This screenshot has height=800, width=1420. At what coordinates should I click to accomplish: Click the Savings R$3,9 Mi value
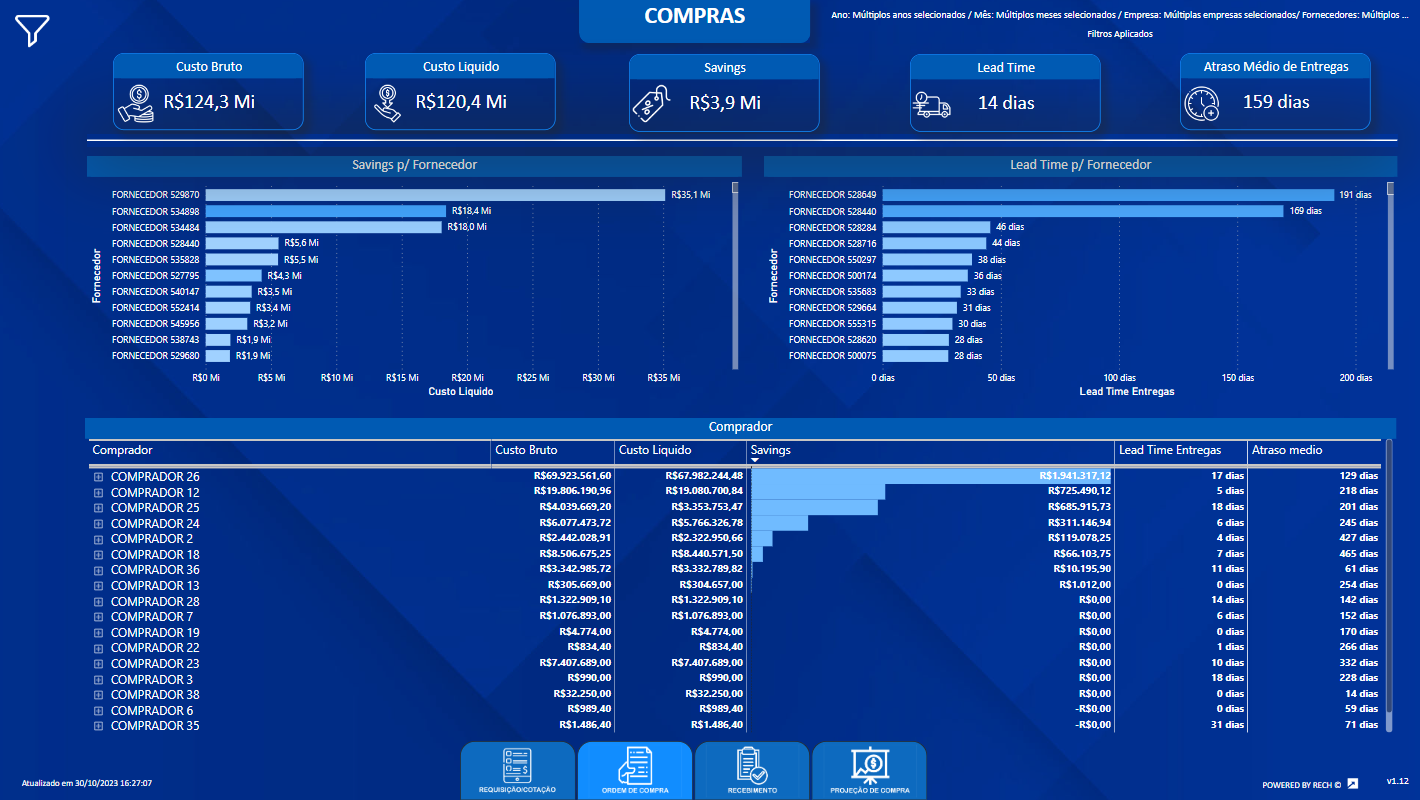pos(725,102)
